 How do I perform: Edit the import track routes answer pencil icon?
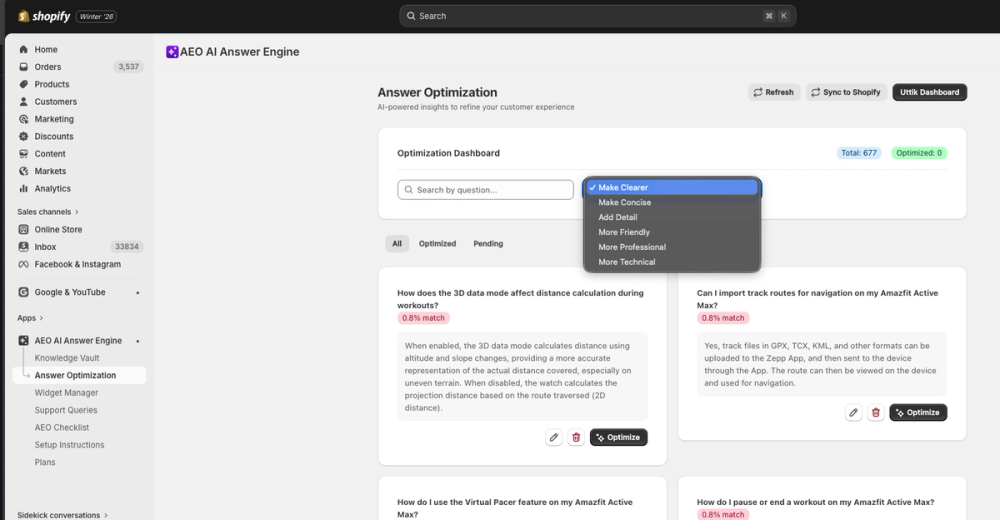(853, 412)
